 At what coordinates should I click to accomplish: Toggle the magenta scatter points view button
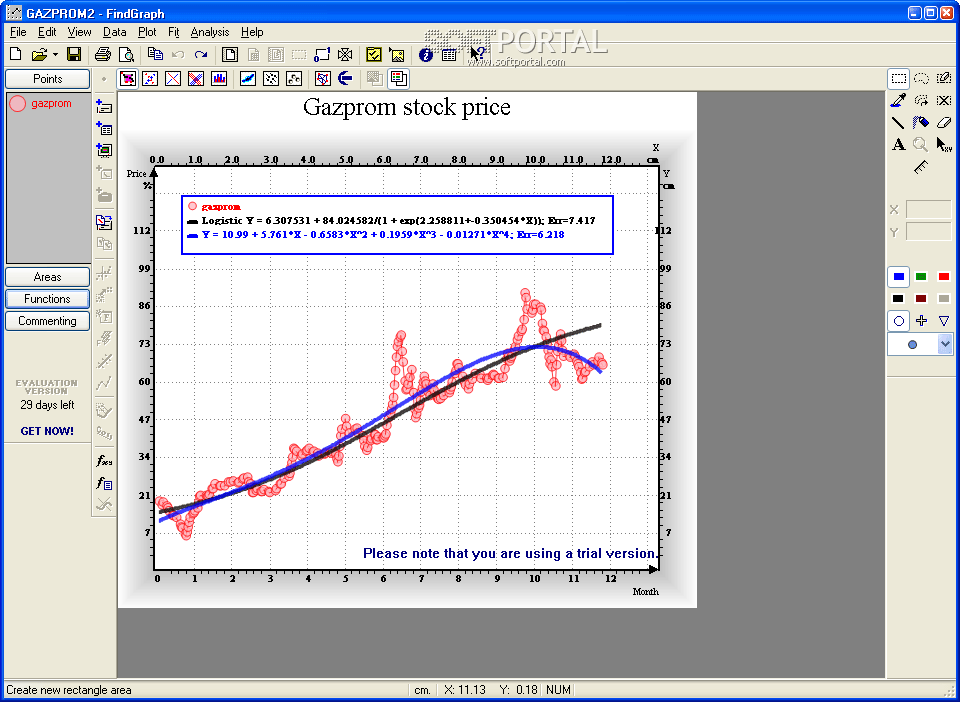128,78
